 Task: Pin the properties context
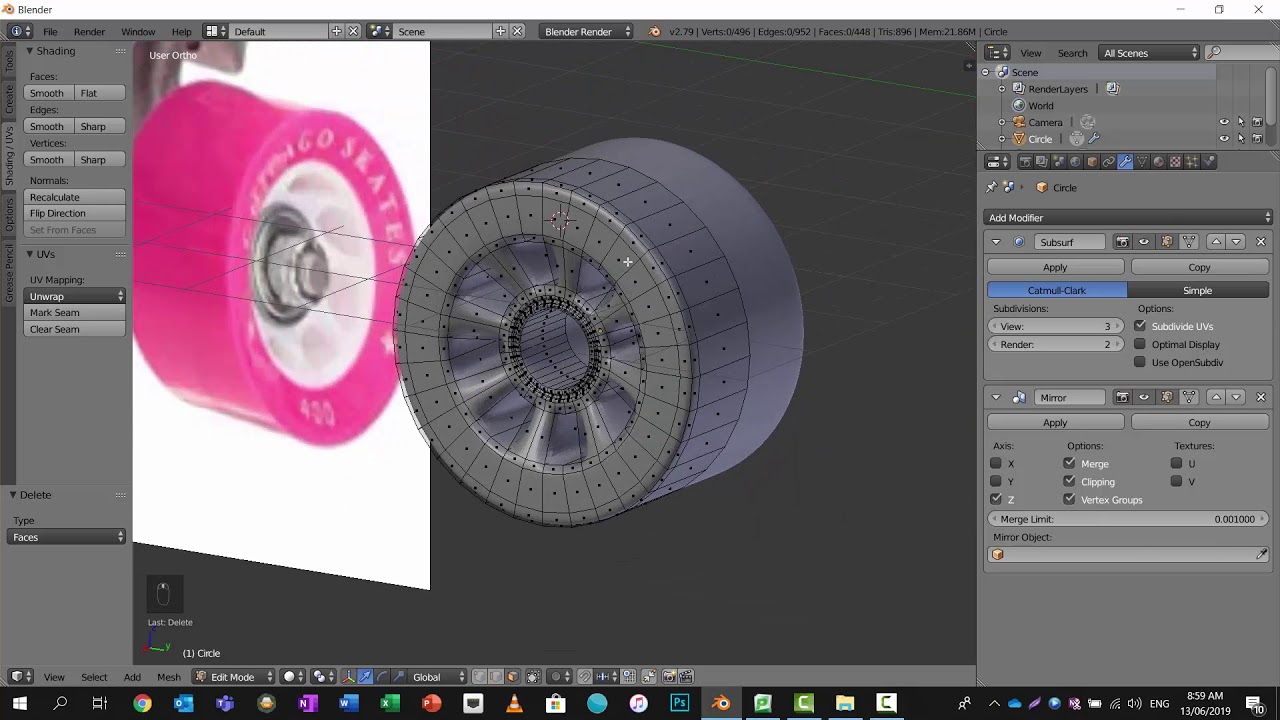(x=992, y=187)
